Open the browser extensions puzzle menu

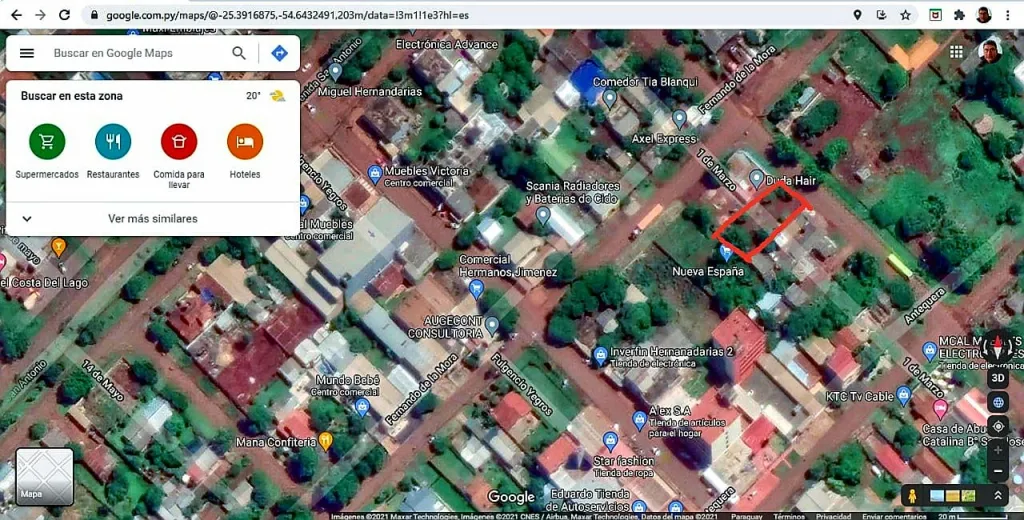pos(959,15)
